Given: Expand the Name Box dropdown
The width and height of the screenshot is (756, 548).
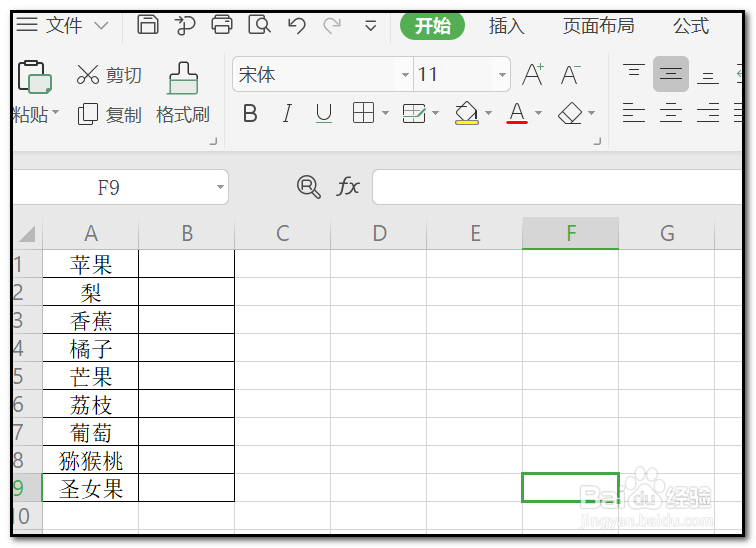Looking at the screenshot, I should tap(220, 187).
